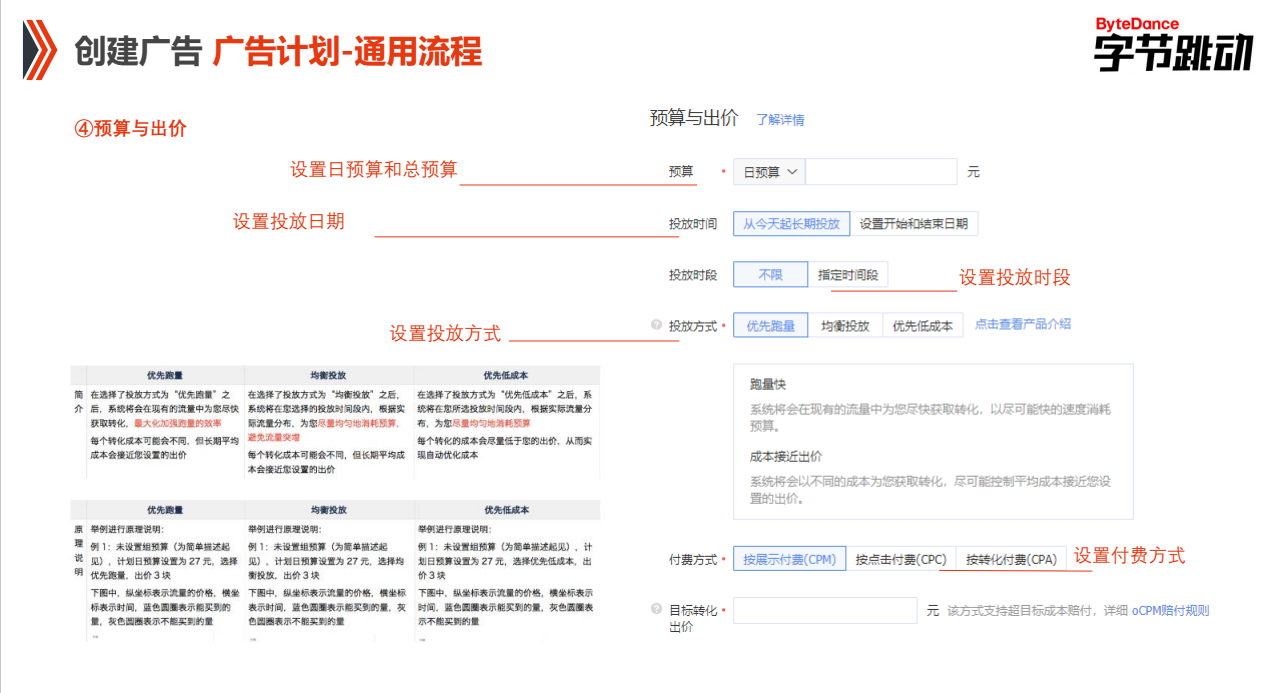Viewport: 1273px width, 693px height.
Task: Choose 按点击付费(CPC) payment method
Action: click(898, 560)
